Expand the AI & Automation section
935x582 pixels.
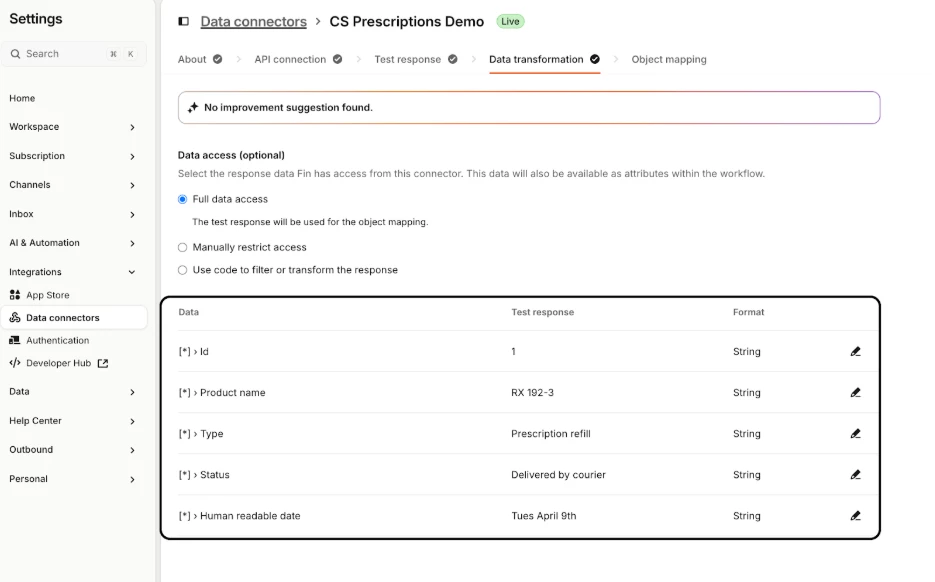click(x=132, y=243)
